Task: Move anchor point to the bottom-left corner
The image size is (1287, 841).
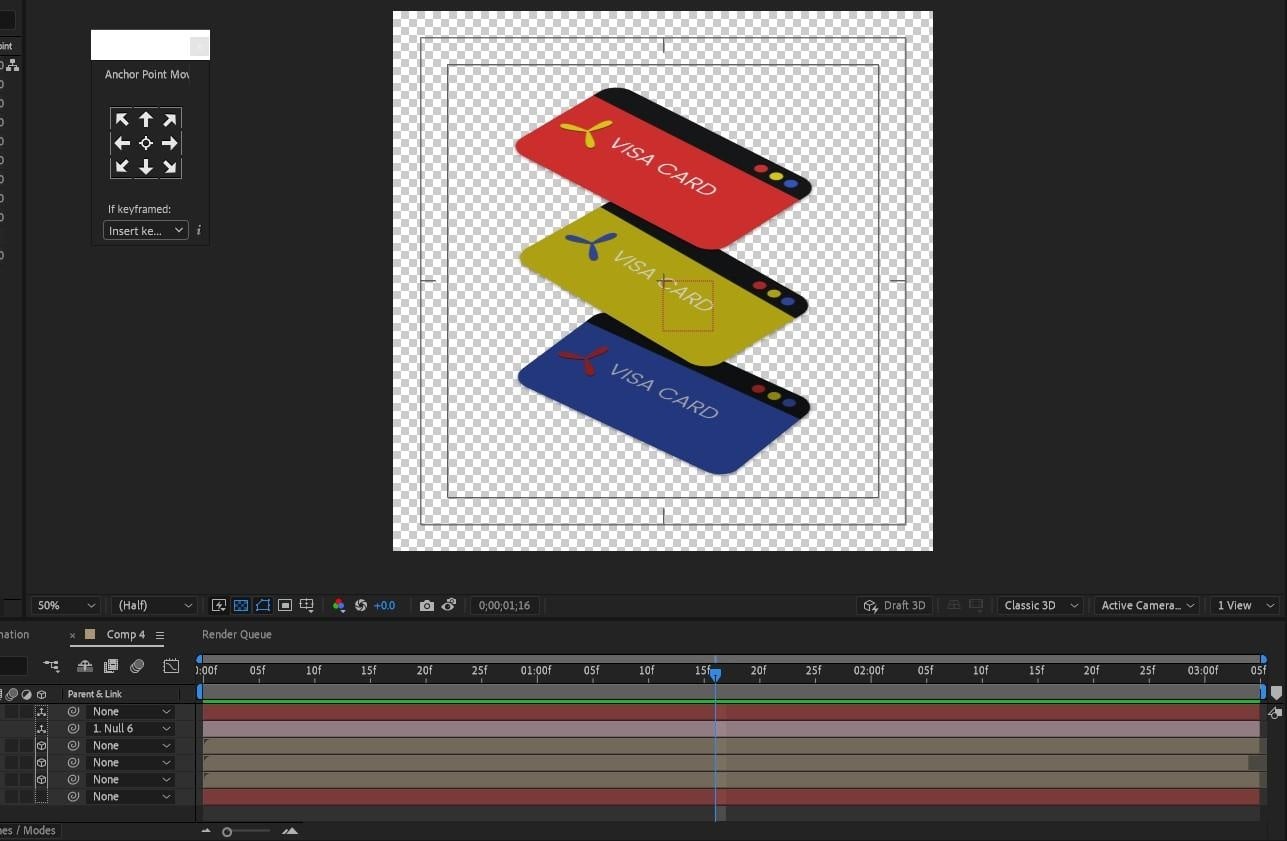Action: click(x=122, y=167)
